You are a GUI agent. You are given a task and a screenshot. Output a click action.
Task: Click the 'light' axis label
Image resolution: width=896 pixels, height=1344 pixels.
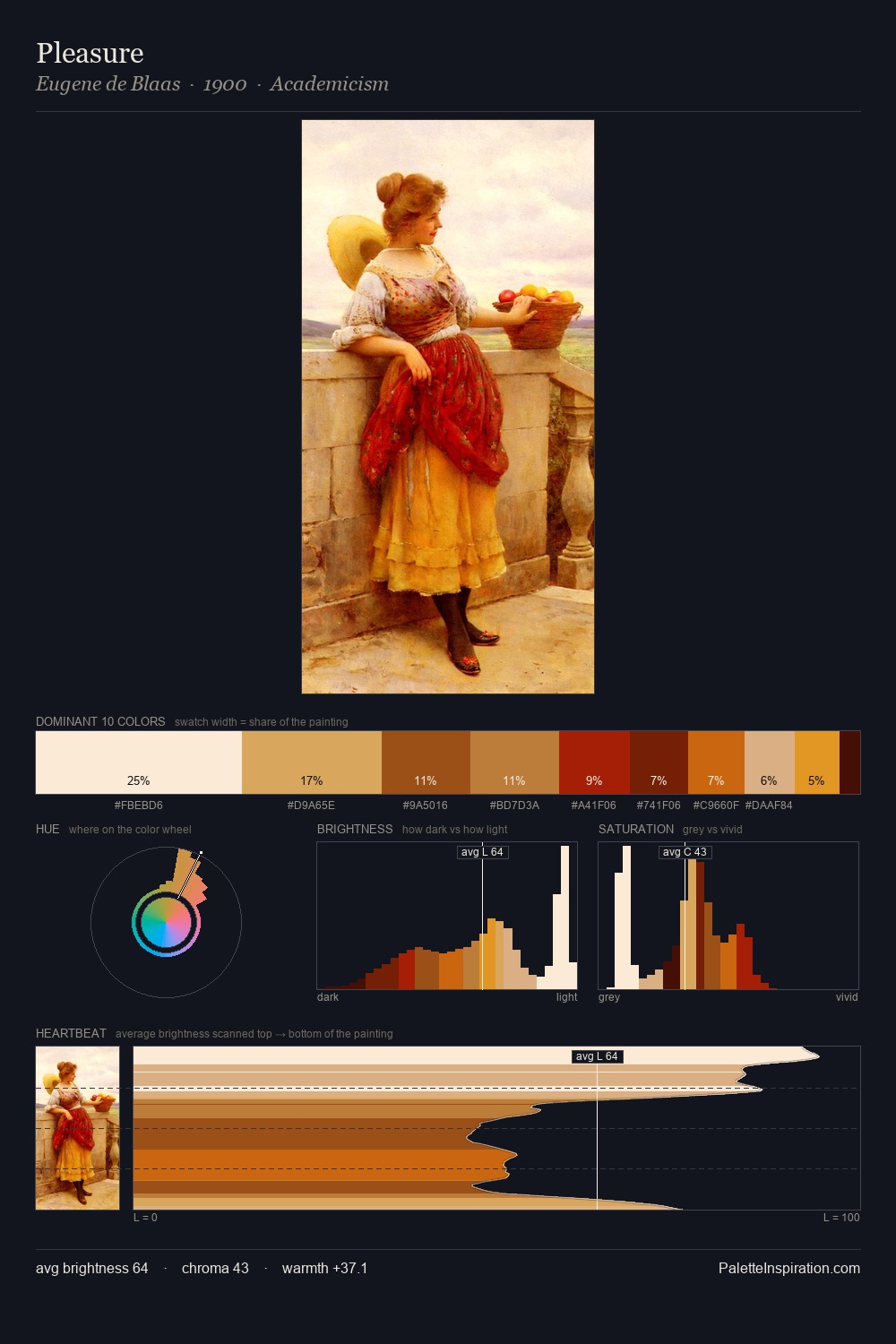(x=567, y=997)
